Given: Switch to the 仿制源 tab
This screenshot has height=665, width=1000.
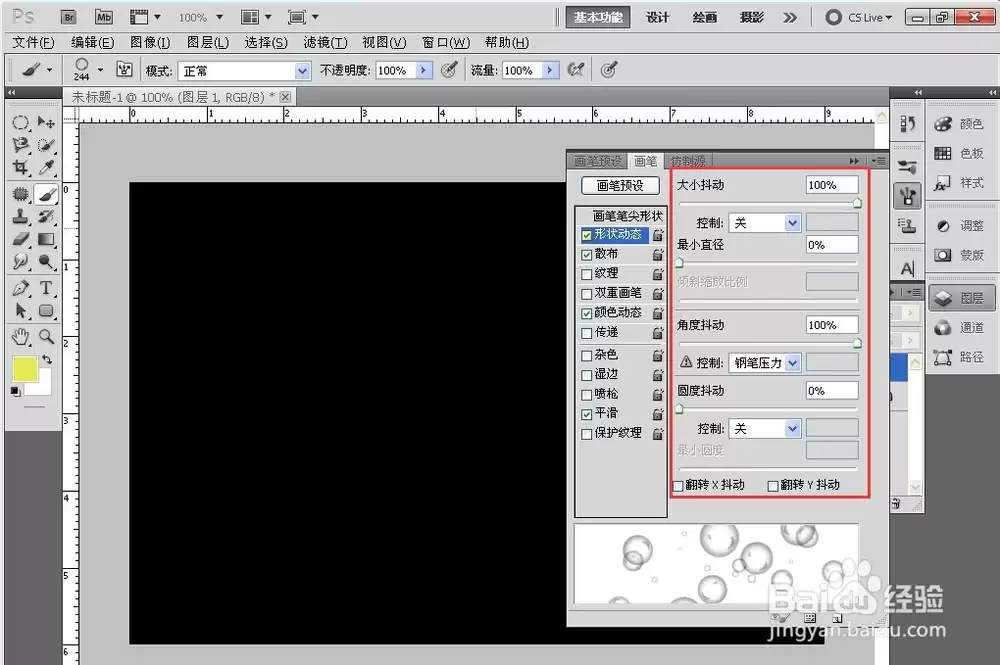Looking at the screenshot, I should pyautogui.click(x=688, y=161).
